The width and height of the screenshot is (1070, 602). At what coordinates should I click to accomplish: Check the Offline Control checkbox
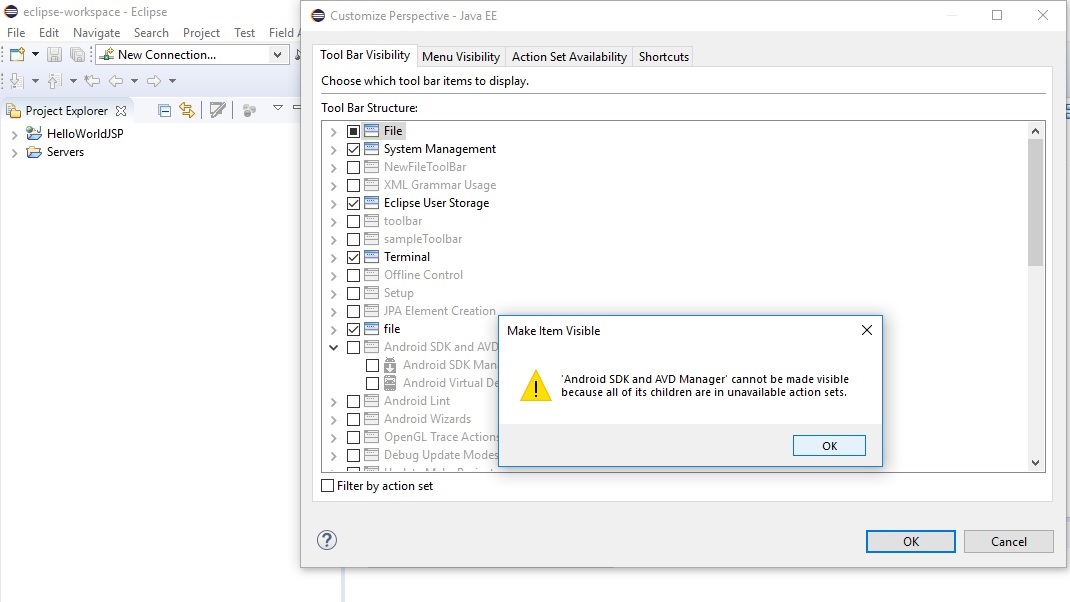353,275
